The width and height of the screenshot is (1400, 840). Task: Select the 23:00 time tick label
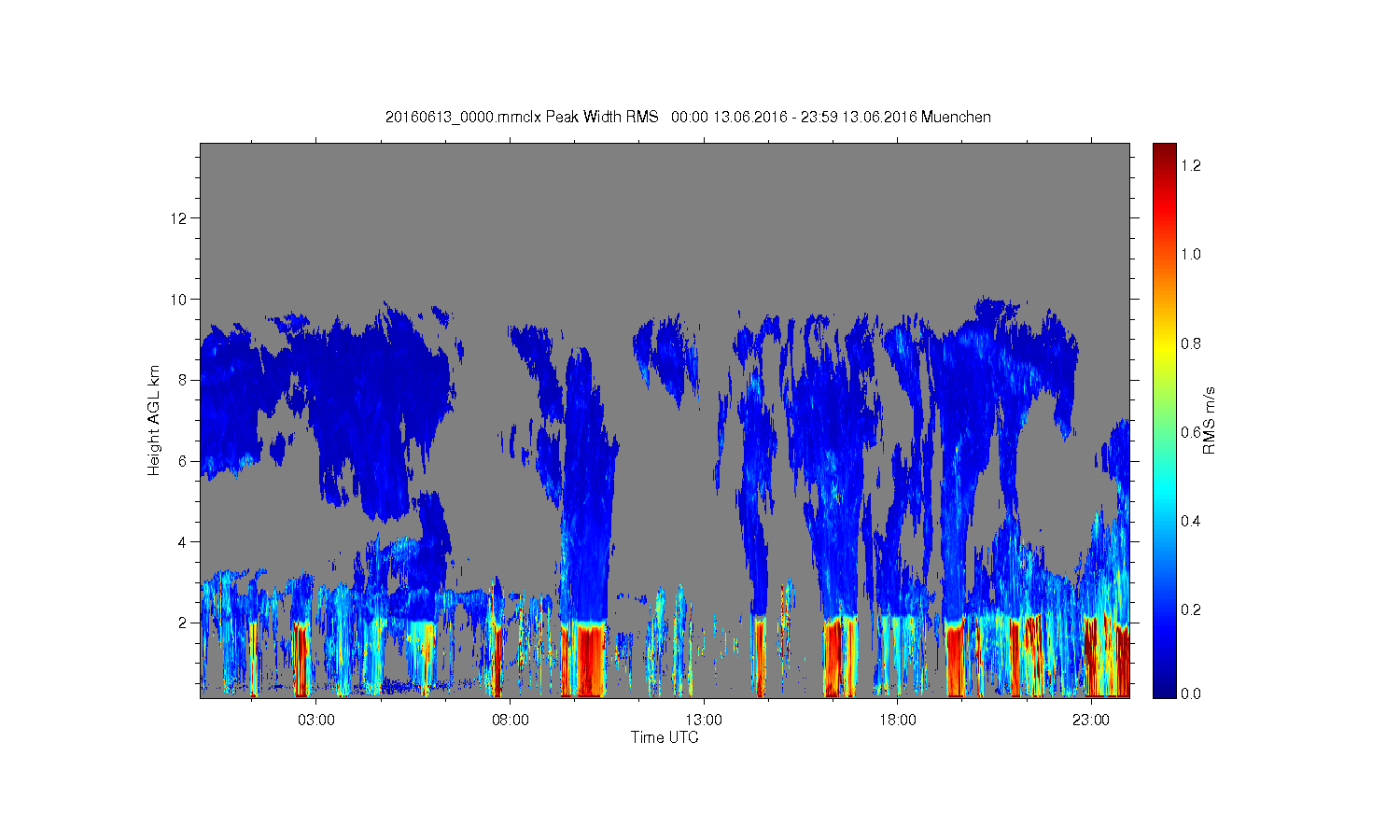(1091, 721)
